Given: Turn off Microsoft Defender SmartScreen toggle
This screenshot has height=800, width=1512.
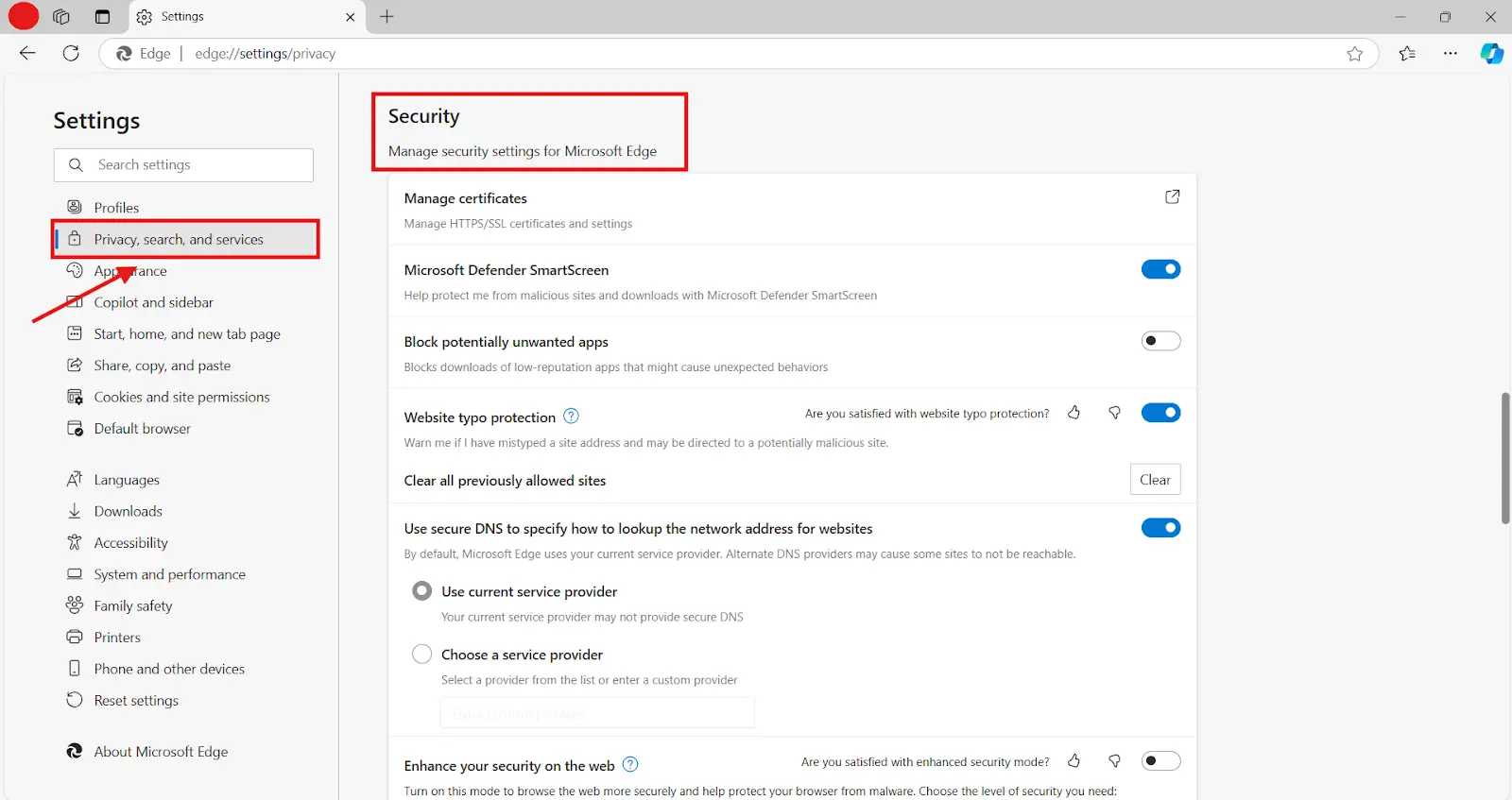Looking at the screenshot, I should click(1160, 270).
